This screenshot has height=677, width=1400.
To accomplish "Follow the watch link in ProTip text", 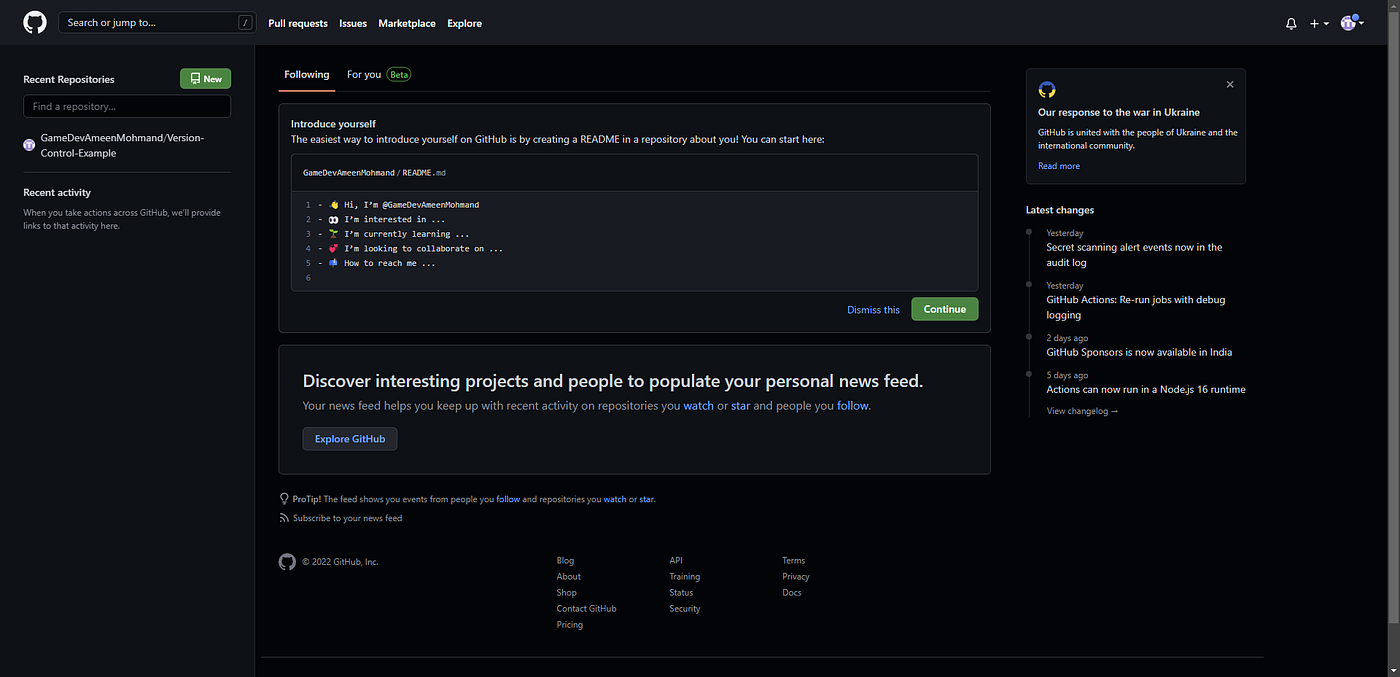I will point(614,499).
